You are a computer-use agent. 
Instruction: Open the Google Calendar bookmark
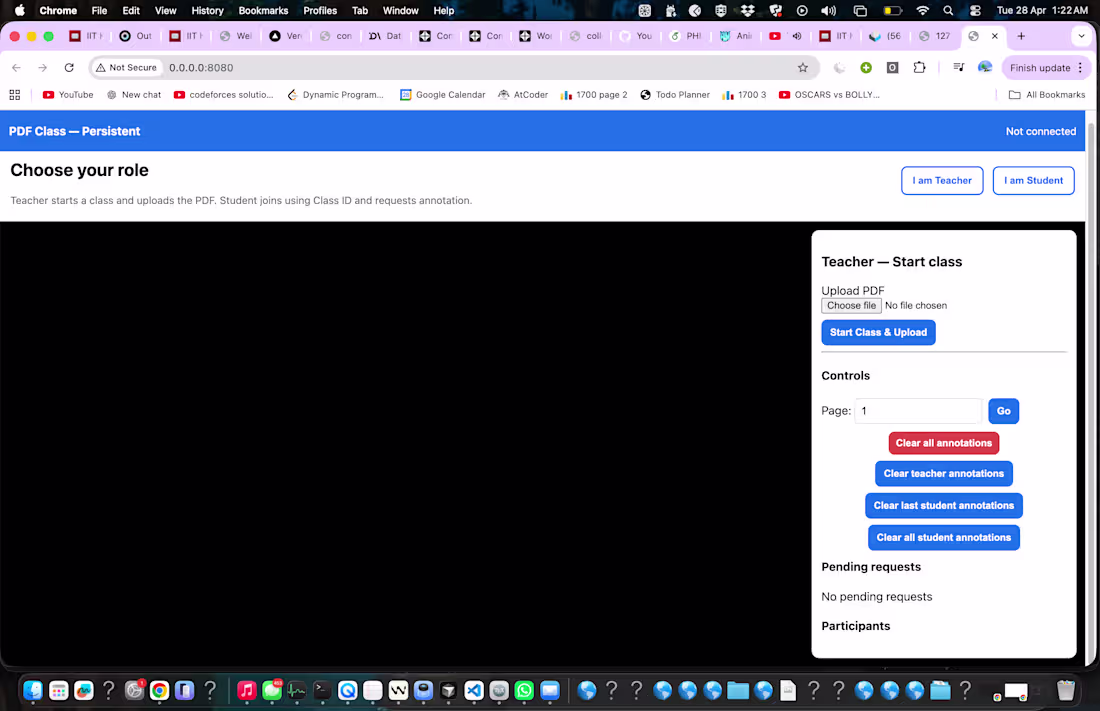pyautogui.click(x=443, y=95)
